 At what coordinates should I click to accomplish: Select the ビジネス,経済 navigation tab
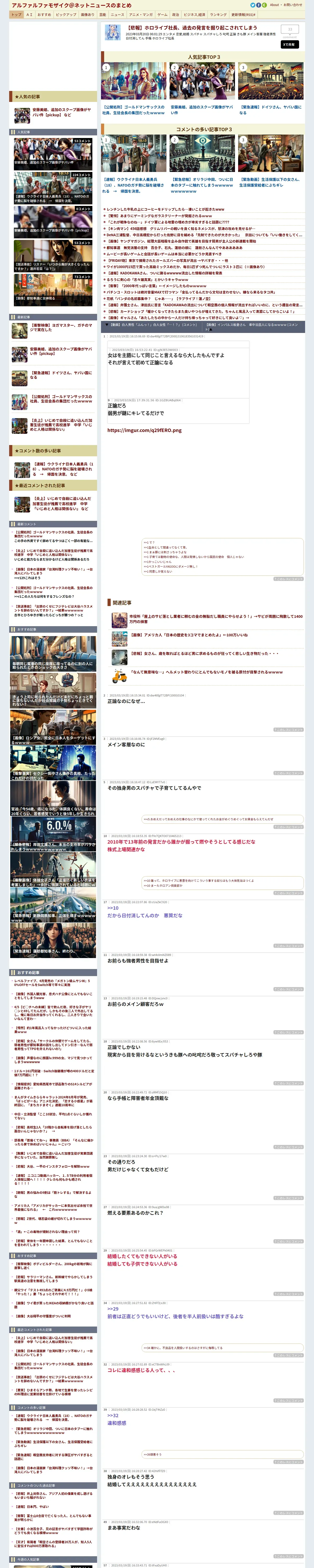coord(194,15)
